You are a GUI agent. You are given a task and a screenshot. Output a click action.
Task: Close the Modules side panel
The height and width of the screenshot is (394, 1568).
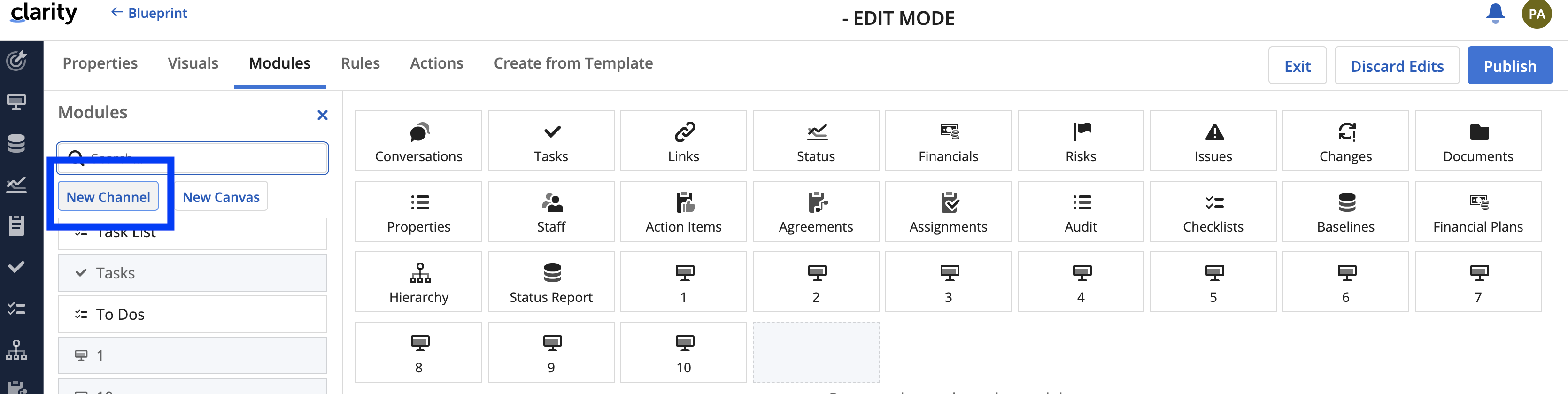click(322, 115)
